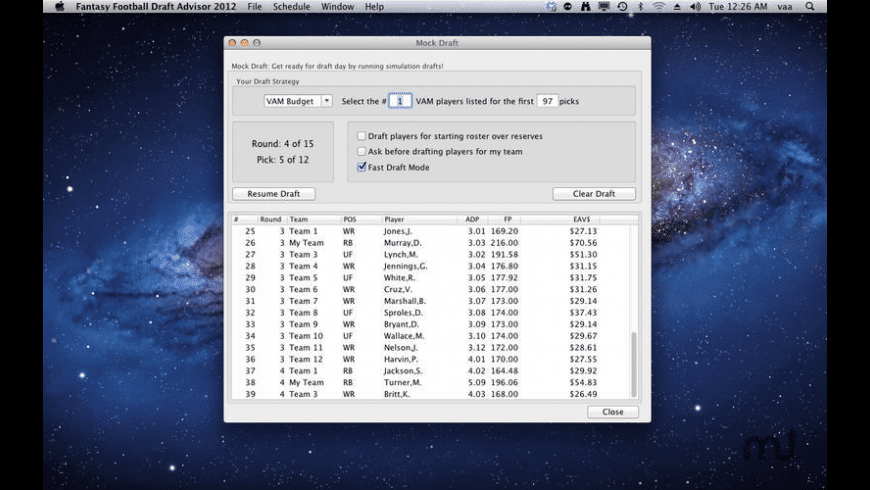The image size is (870, 490).
Task: Uncheck Fast Draft Mode
Action: [x=361, y=167]
